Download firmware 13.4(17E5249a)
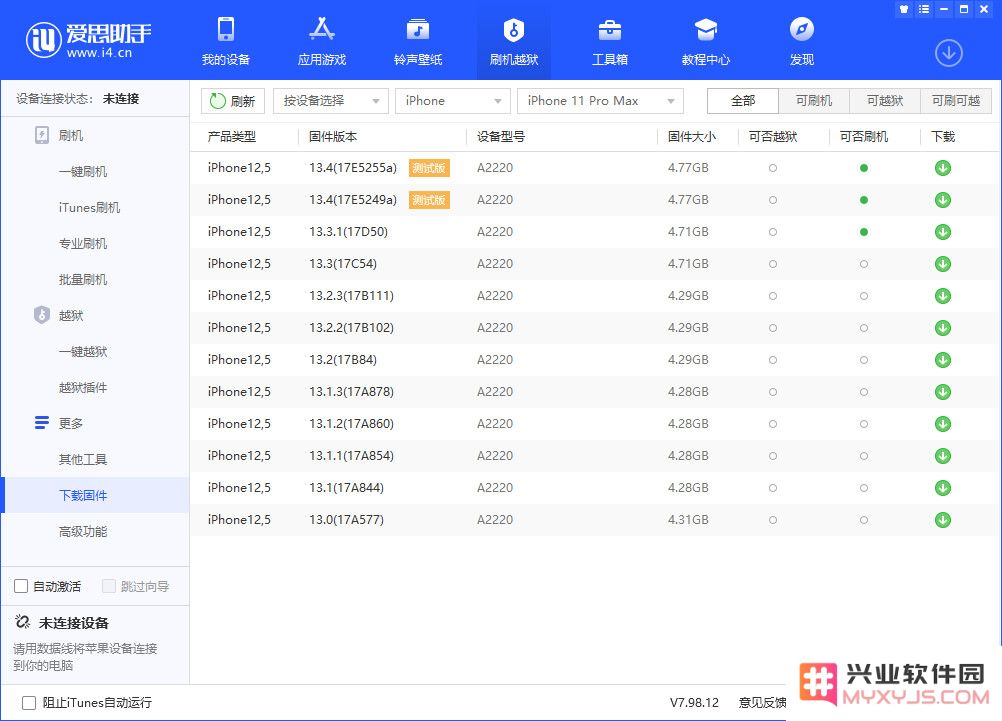The height and width of the screenshot is (721, 1002). click(943, 200)
